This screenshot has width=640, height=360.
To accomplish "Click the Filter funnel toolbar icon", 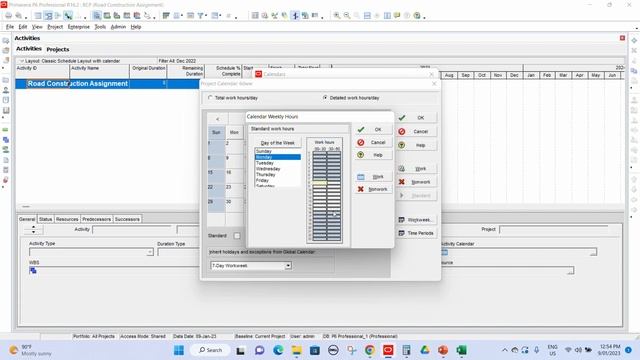I will pos(200,16).
